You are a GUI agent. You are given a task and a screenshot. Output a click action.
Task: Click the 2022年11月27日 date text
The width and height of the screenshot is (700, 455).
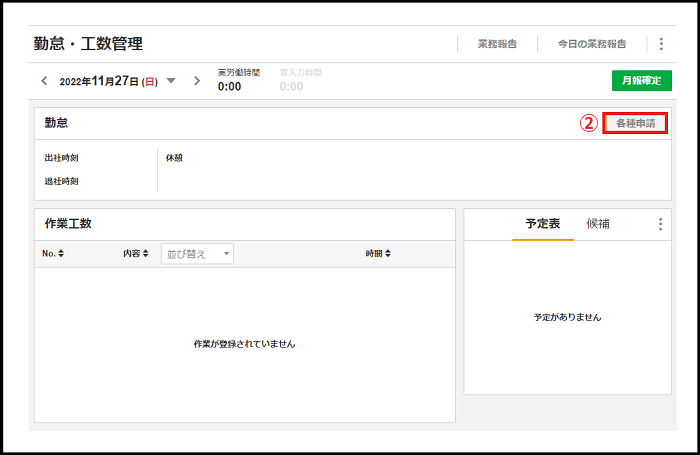tap(108, 81)
